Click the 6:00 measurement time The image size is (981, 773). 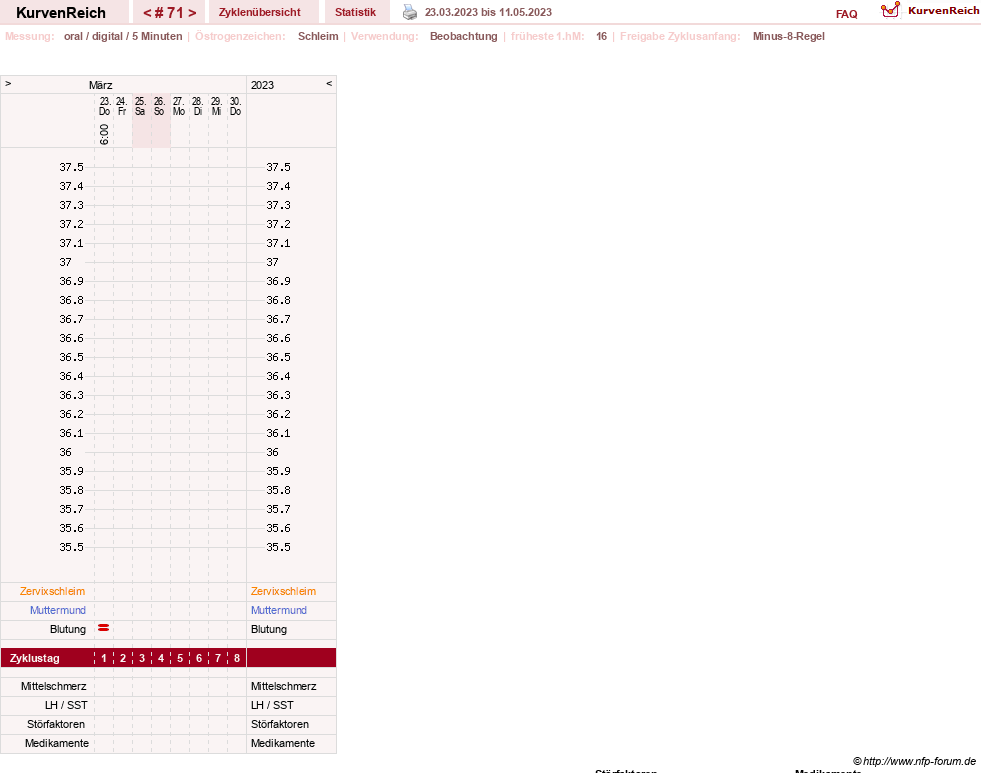[104, 134]
